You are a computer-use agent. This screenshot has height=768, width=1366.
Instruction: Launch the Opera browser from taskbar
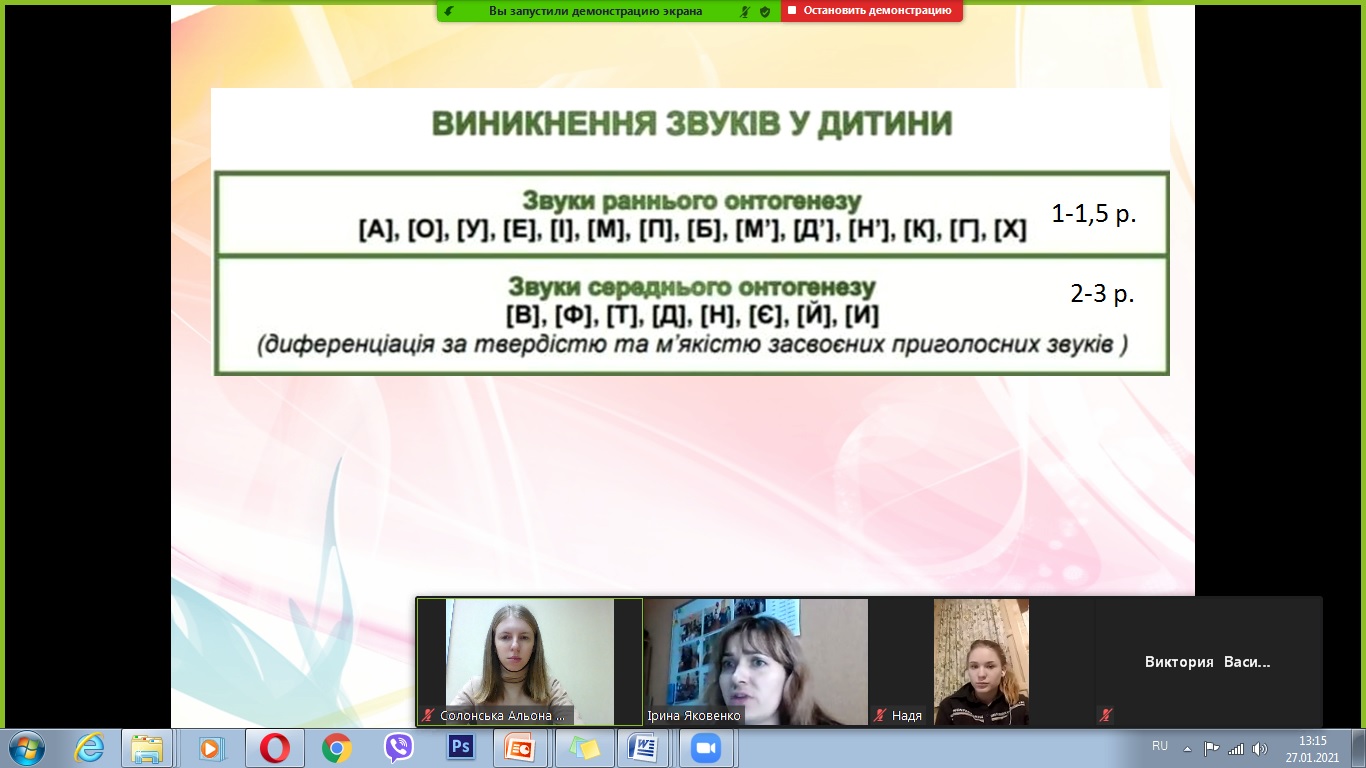tap(275, 748)
